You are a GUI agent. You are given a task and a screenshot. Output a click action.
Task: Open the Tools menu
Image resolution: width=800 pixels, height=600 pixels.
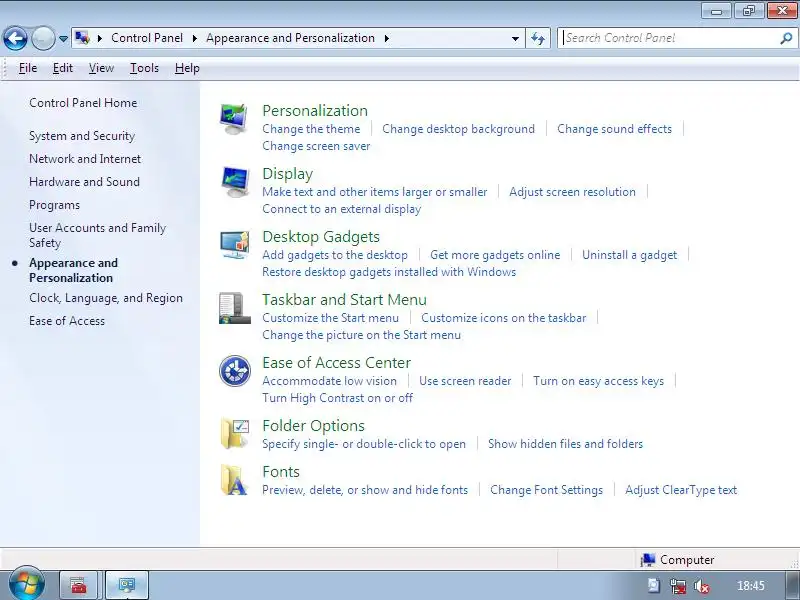pos(144,68)
